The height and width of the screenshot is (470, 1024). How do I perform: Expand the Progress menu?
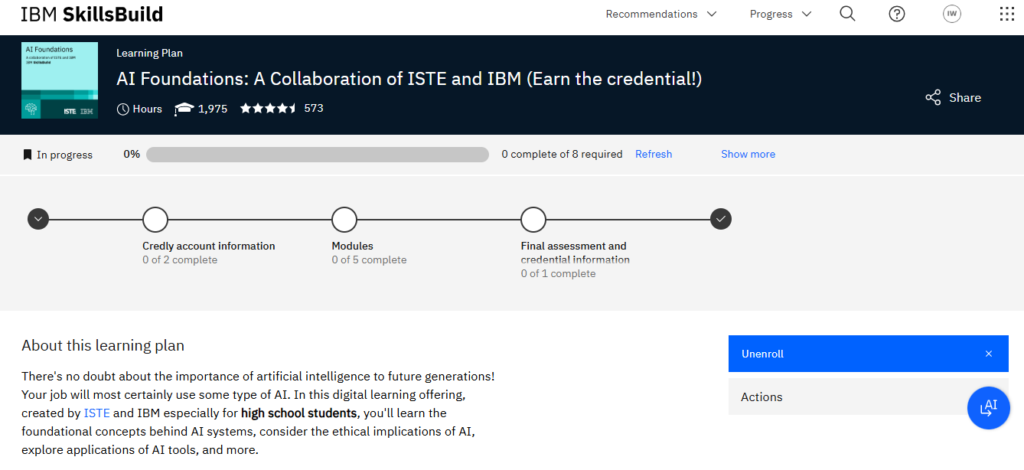click(780, 14)
